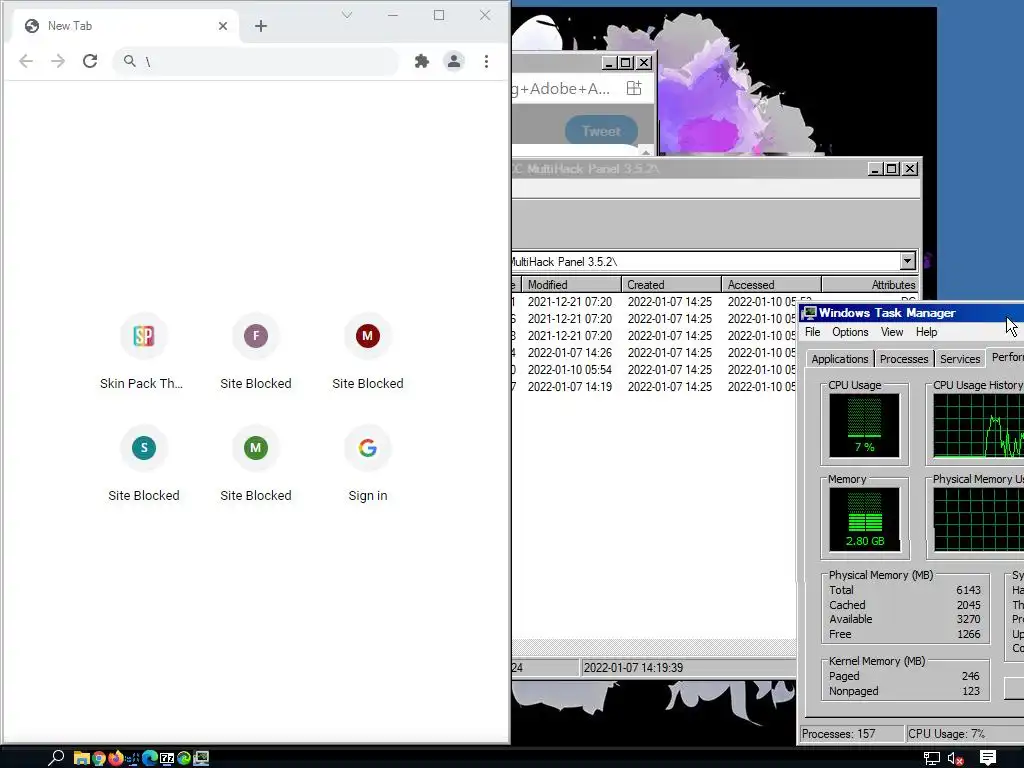Open a new Chrome tab
Viewport: 1024px width, 768px height.
coord(261,26)
